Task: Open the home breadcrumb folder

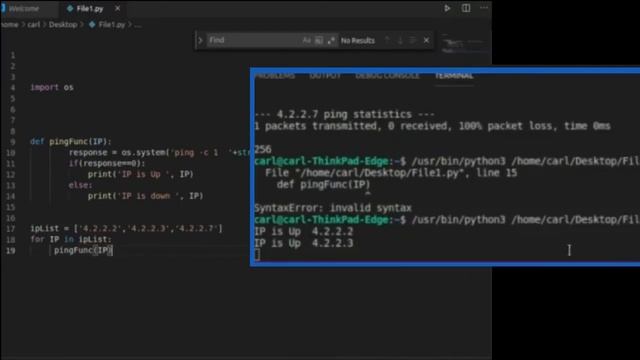Action: (9, 24)
